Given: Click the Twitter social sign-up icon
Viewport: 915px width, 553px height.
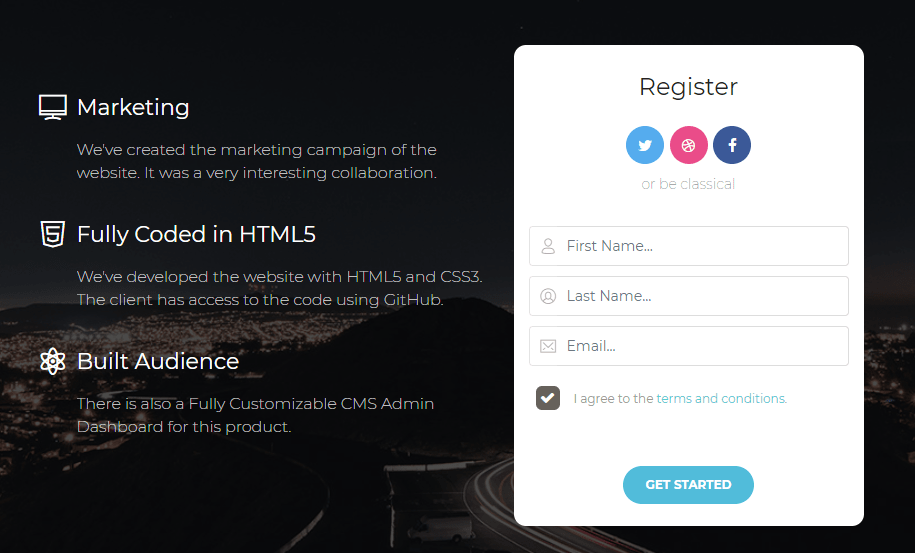Looking at the screenshot, I should coord(645,145).
